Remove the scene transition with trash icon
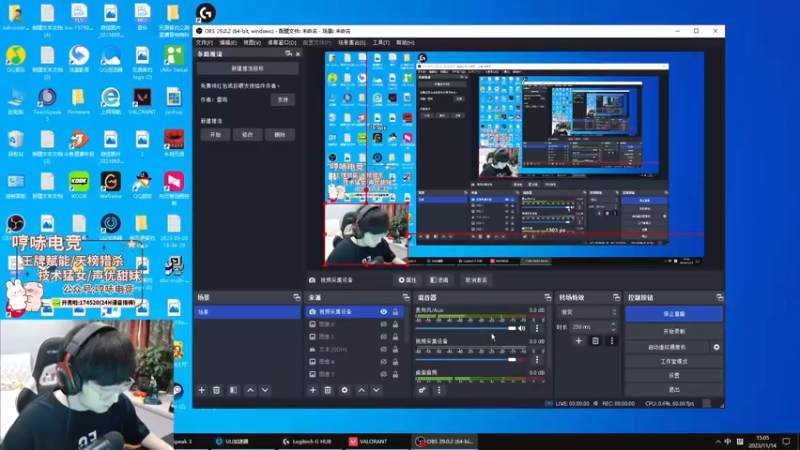This screenshot has width=800, height=450. (595, 341)
